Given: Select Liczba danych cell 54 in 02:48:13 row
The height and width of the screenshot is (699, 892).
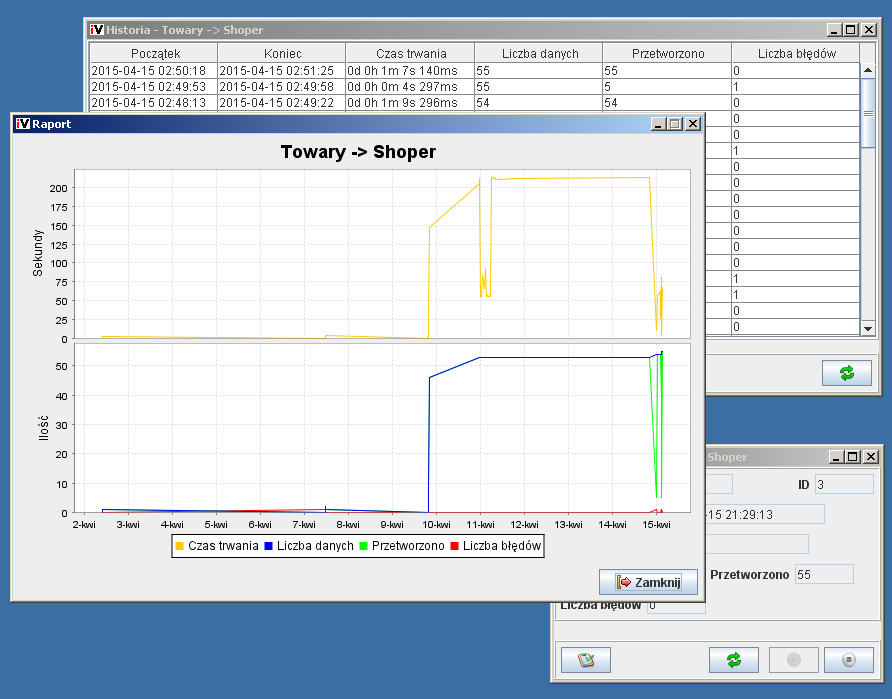Looking at the screenshot, I should [x=539, y=102].
